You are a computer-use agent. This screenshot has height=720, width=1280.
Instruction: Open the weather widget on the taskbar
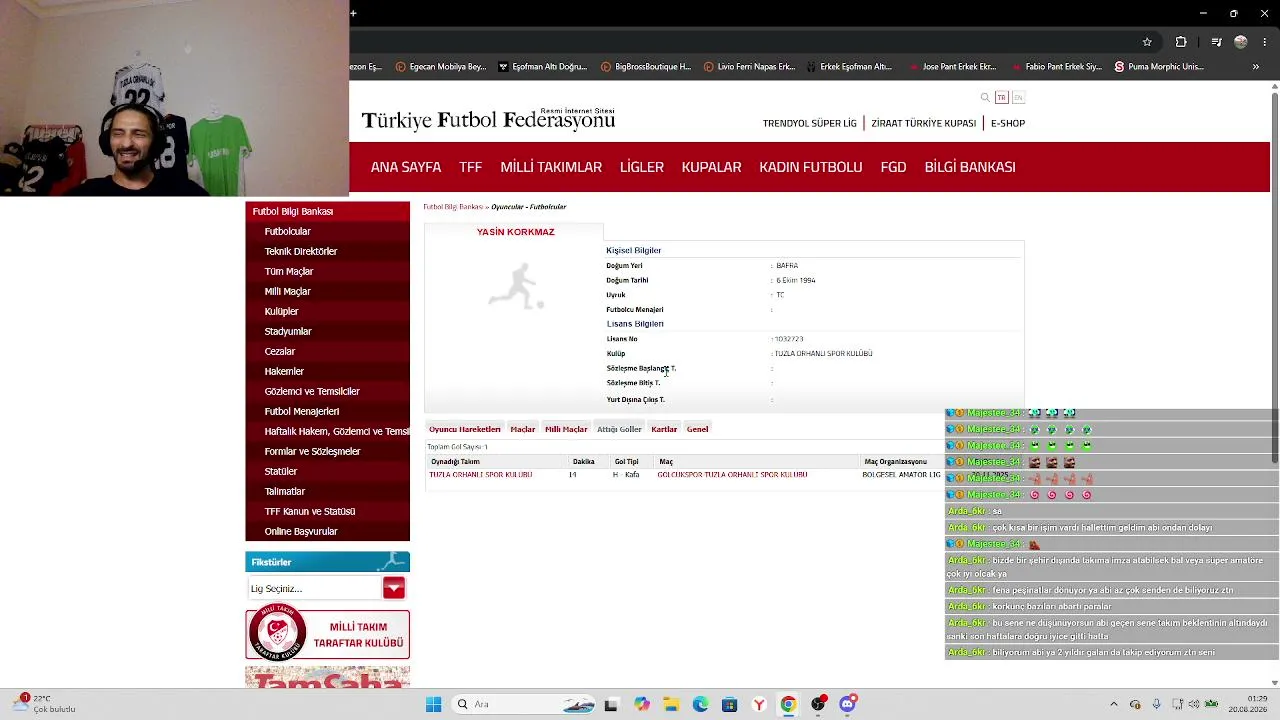coord(45,704)
